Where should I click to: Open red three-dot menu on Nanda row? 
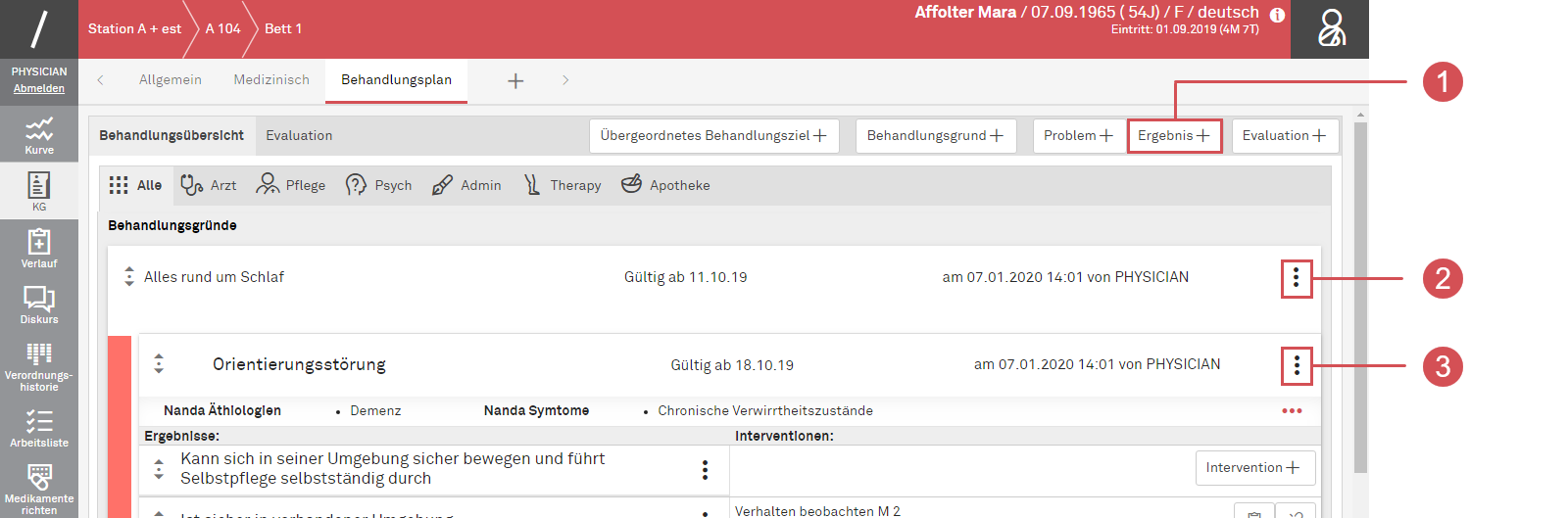[1292, 411]
